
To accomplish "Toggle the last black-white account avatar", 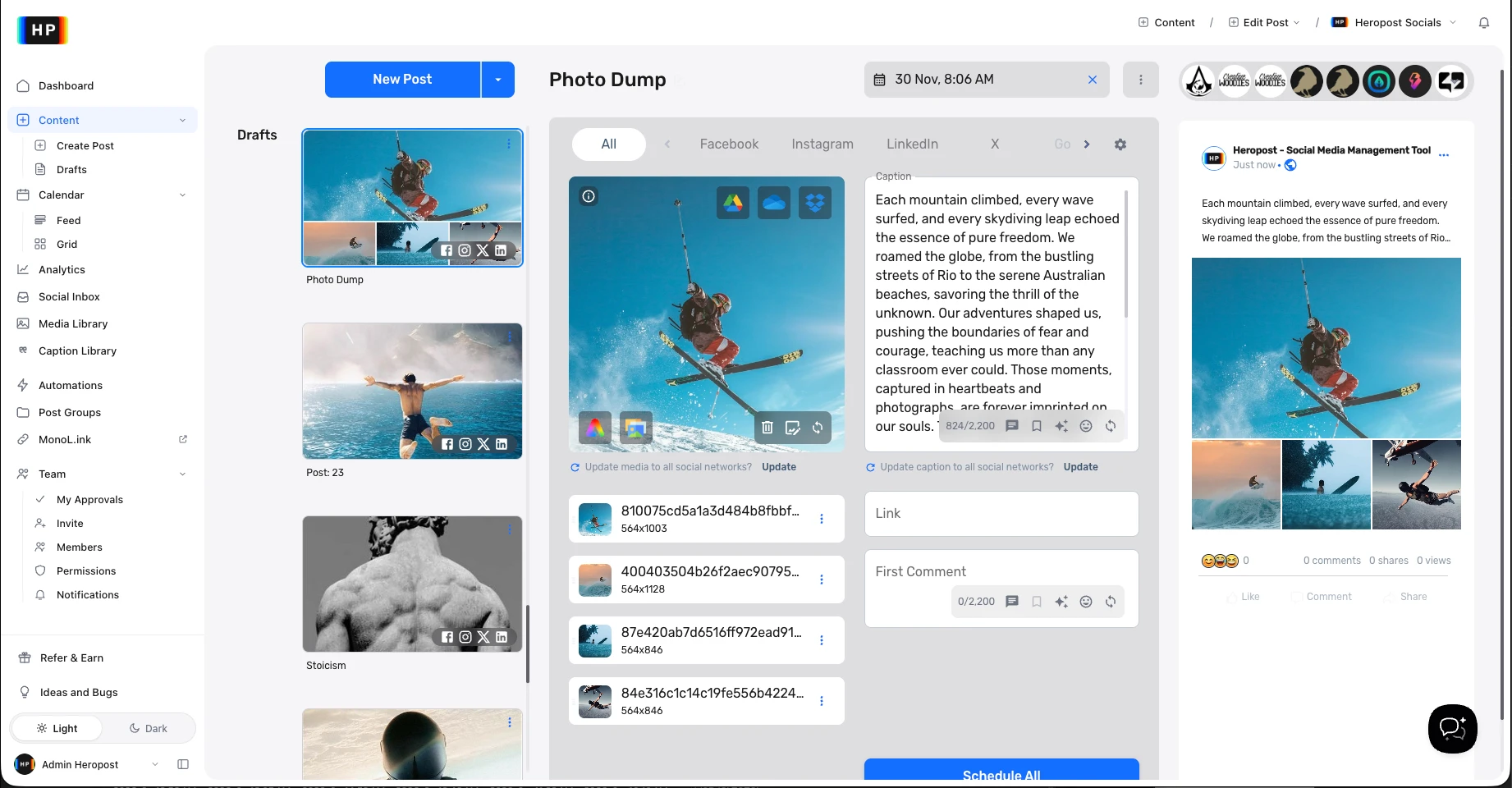I will click(1451, 81).
